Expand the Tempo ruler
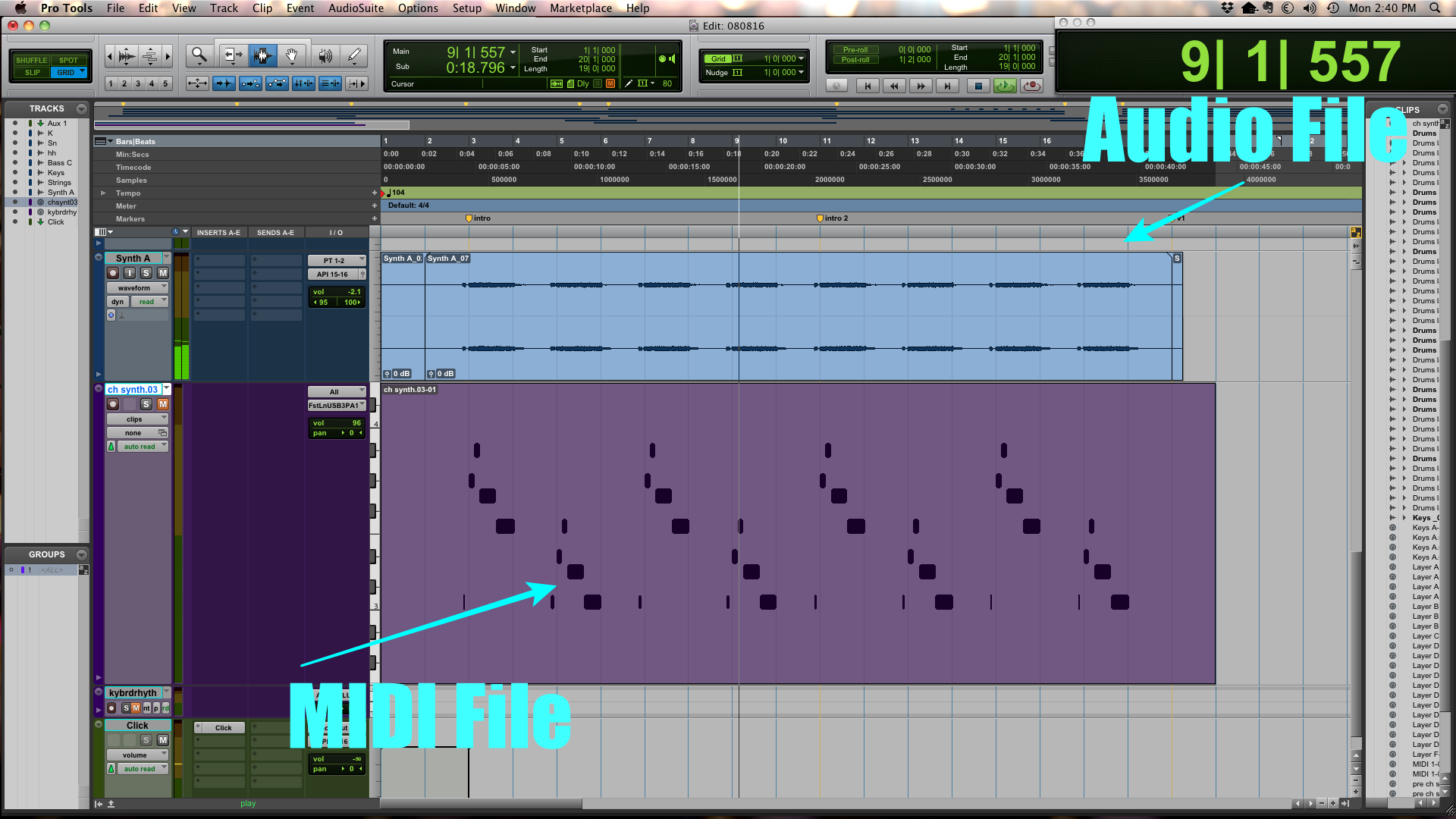The height and width of the screenshot is (819, 1456). click(103, 193)
